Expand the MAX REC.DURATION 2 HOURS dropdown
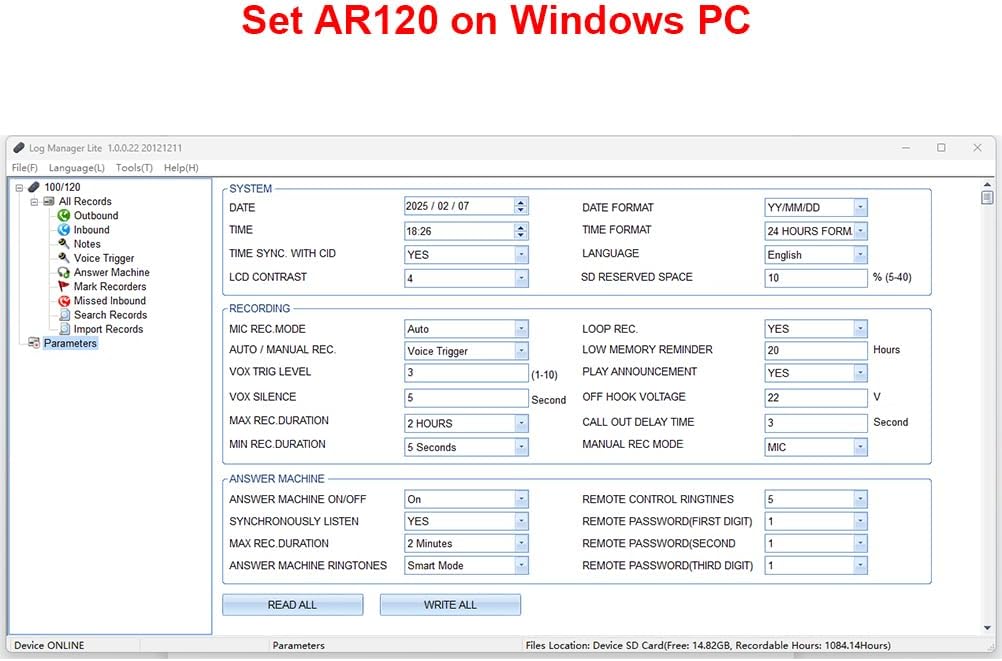Image resolution: width=1002 pixels, height=661 pixels. coord(521,424)
